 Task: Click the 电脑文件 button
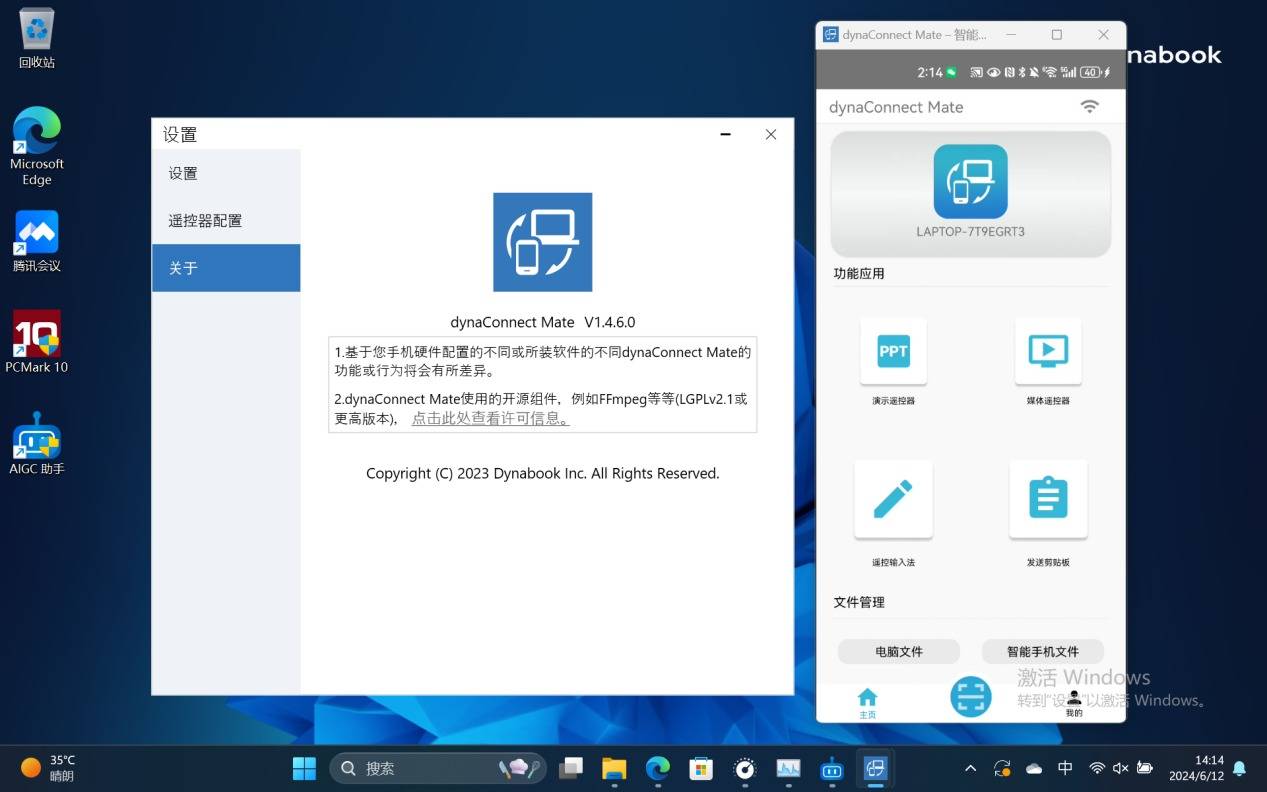(x=899, y=651)
